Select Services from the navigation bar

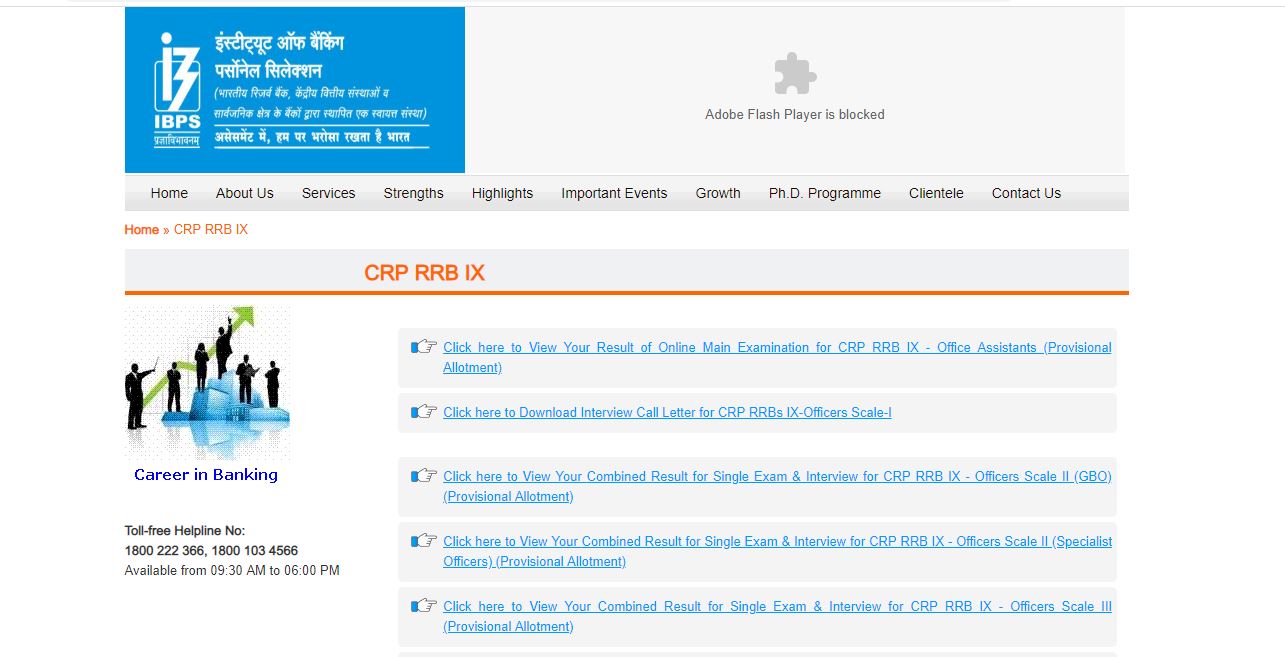pyautogui.click(x=328, y=193)
